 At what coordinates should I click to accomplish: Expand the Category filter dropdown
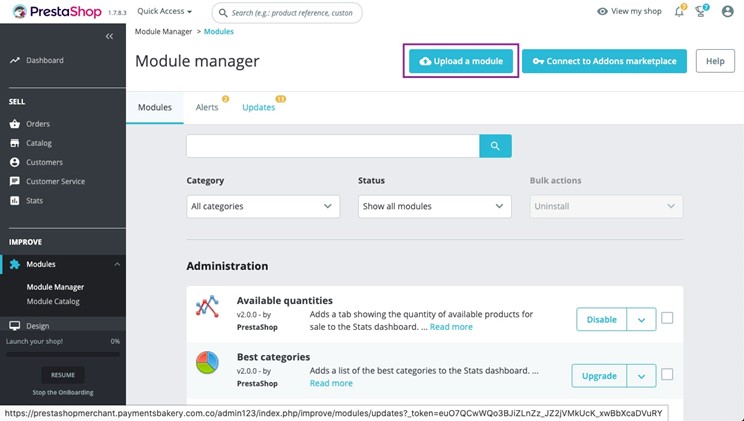point(263,206)
